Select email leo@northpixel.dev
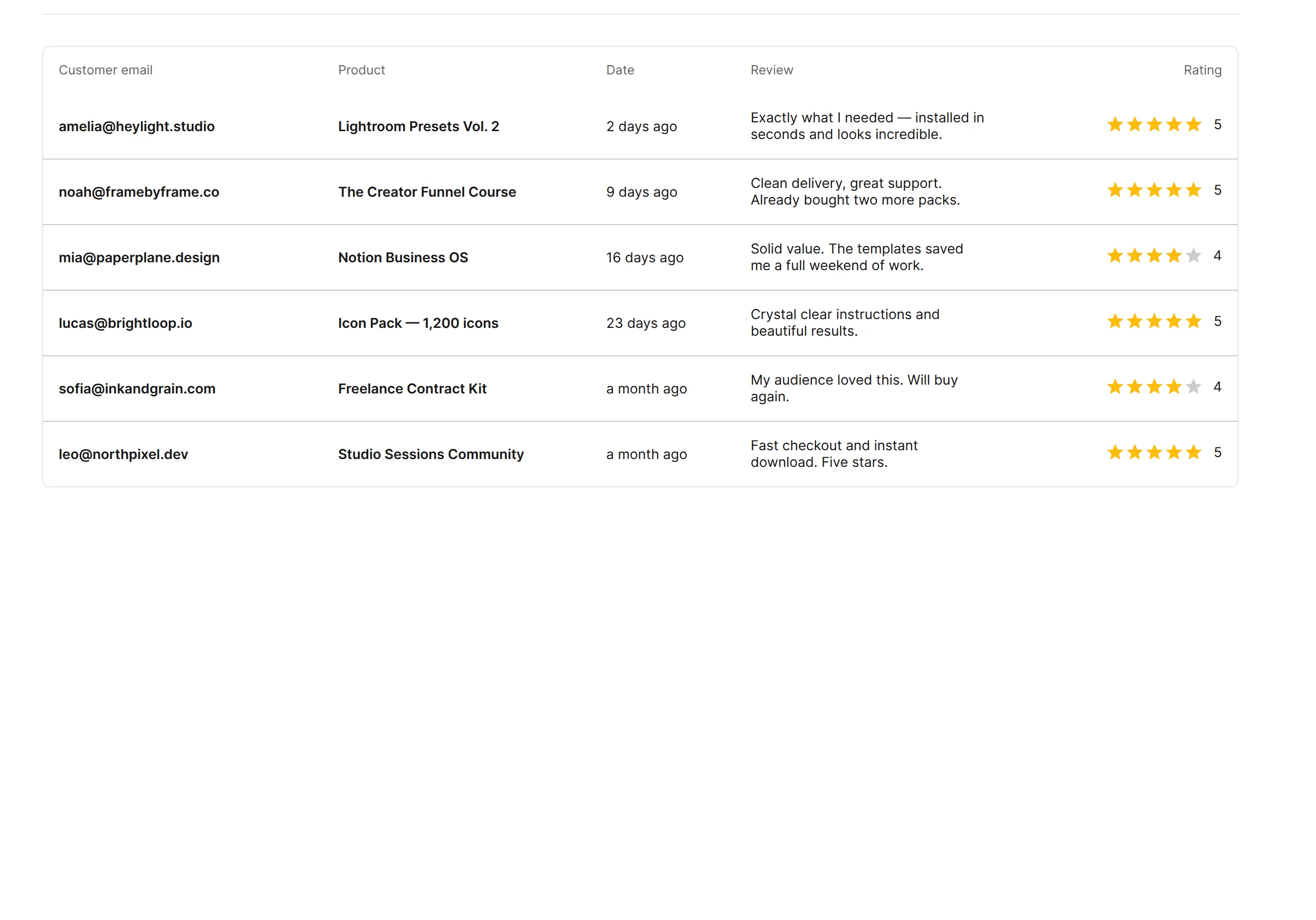The image size is (1316, 920). click(x=123, y=454)
